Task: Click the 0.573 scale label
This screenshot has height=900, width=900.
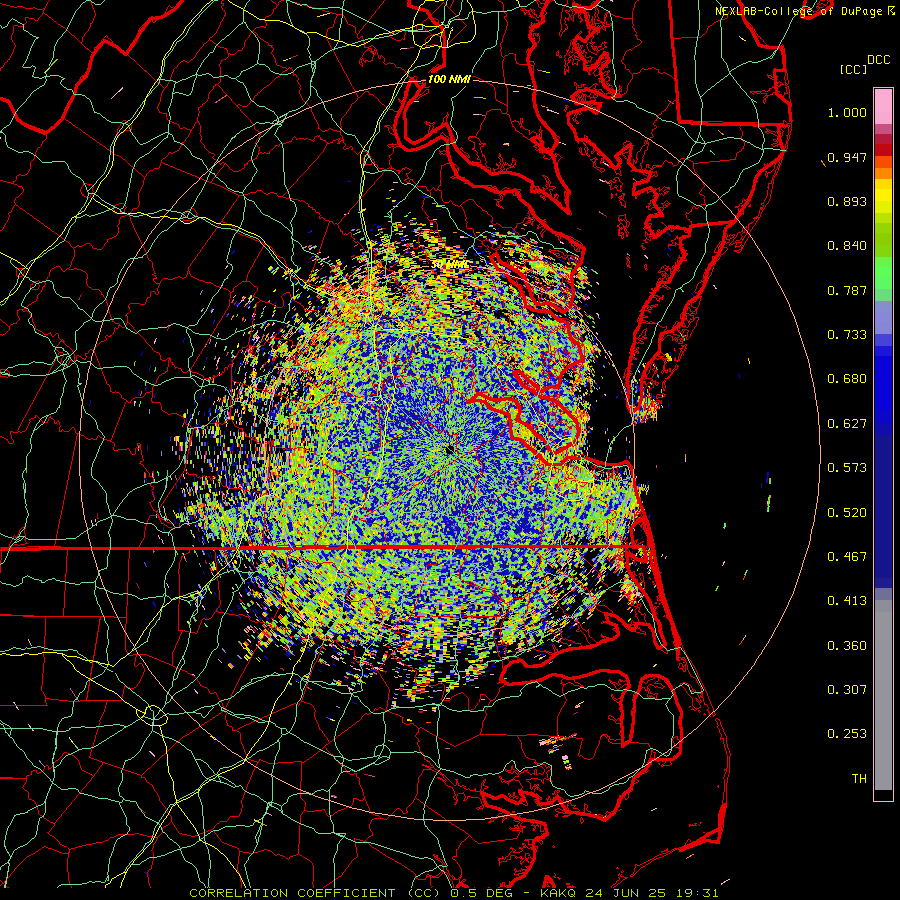Action: (x=847, y=468)
